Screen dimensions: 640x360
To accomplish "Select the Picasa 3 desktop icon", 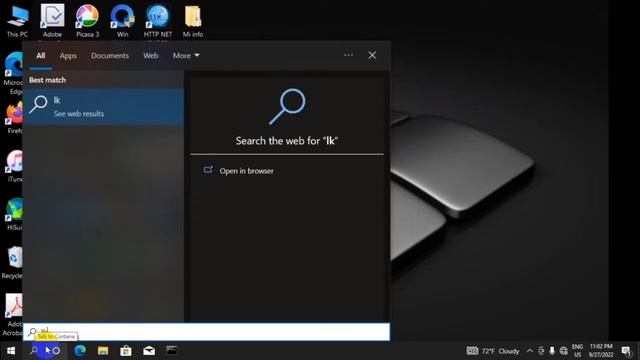I will [87, 21].
